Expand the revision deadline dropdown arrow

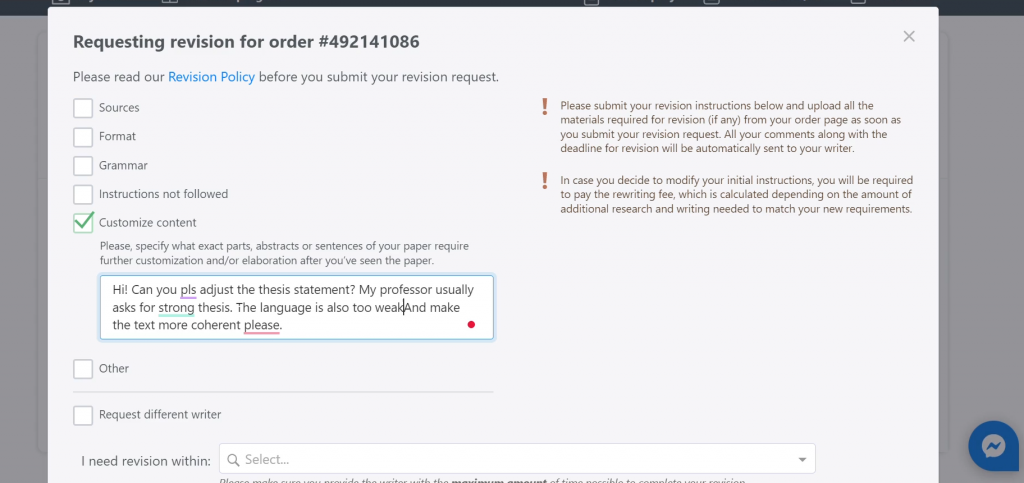point(802,460)
